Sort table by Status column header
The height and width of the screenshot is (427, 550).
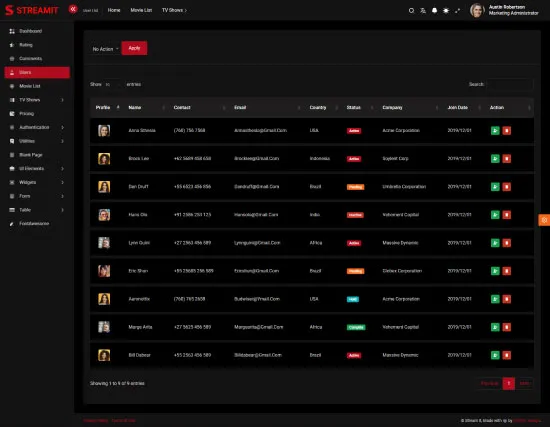coord(360,107)
